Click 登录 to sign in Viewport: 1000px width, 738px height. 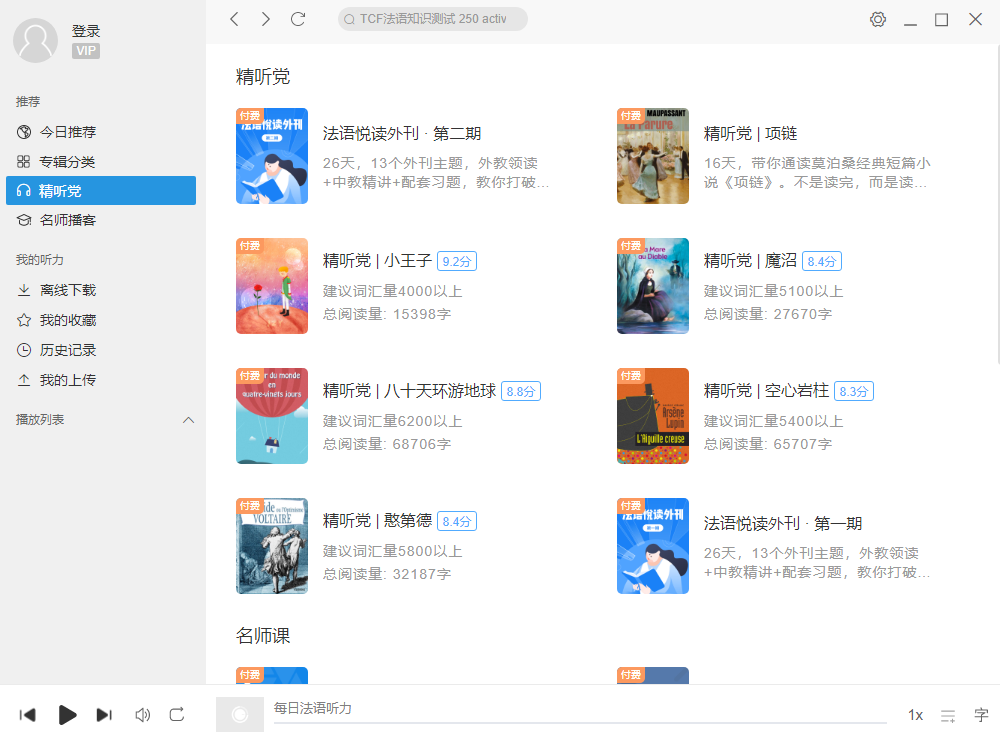(x=86, y=31)
